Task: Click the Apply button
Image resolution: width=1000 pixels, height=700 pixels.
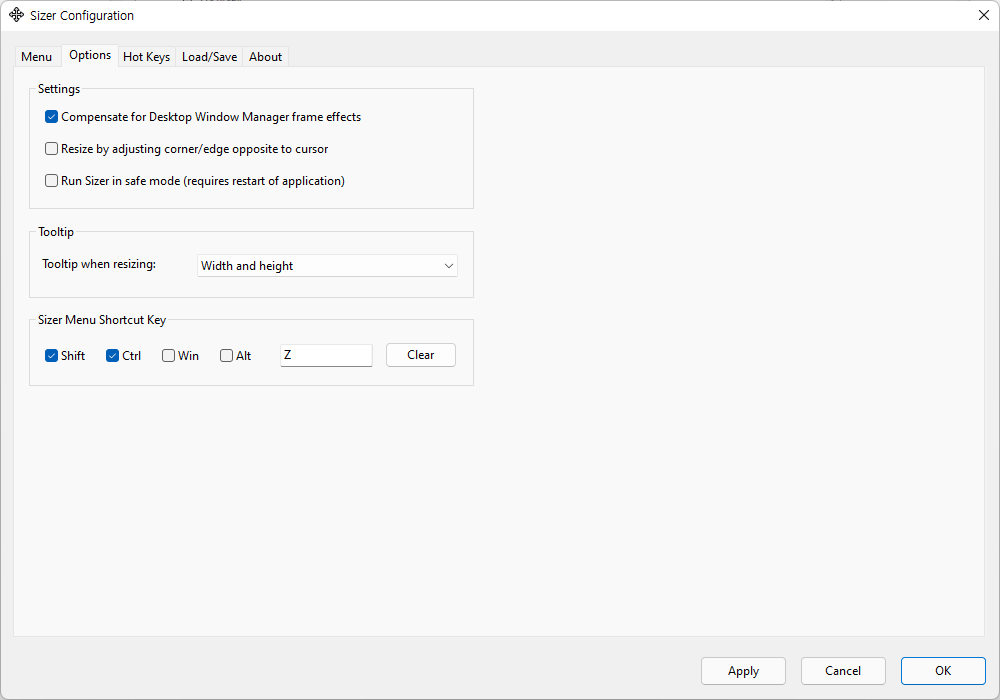Action: (744, 671)
